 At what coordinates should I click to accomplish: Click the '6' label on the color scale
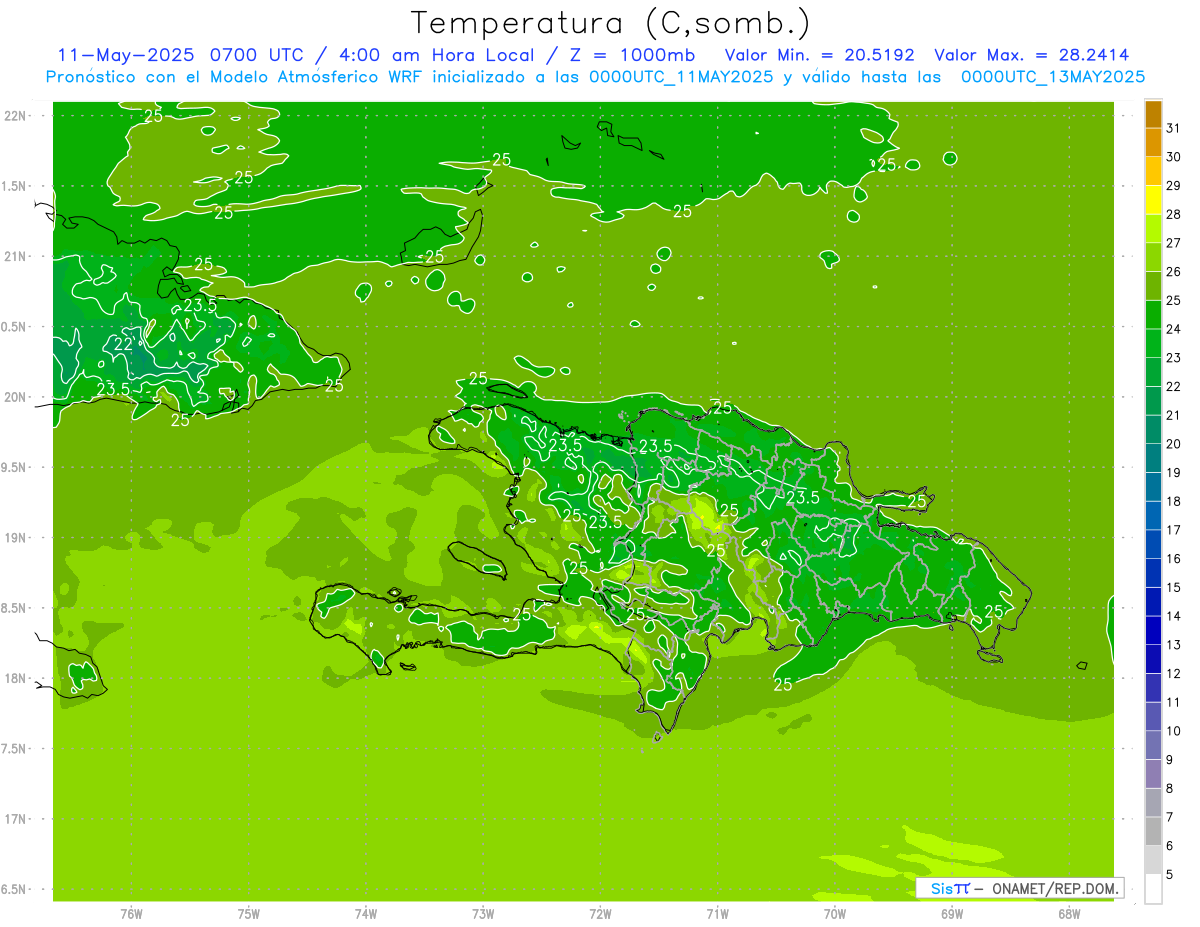click(1169, 846)
